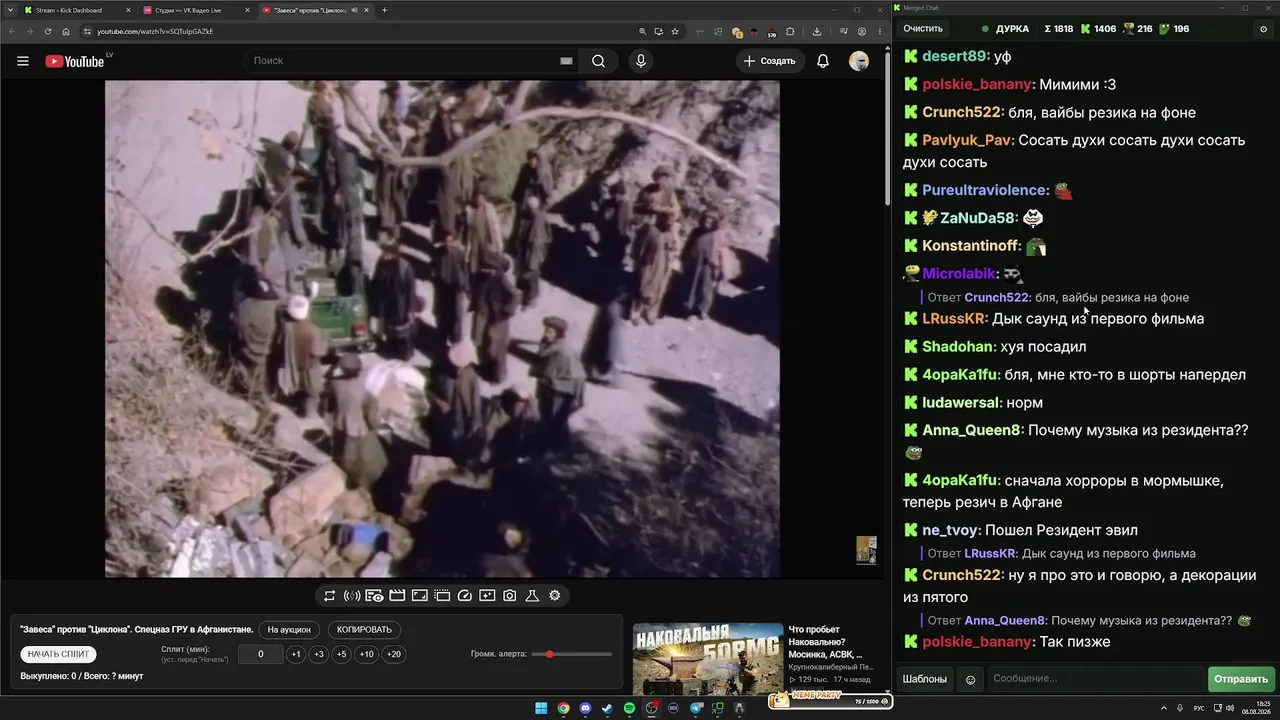Image resolution: width=1280 pixels, height=720 pixels.
Task: Add 1 minute to the split
Action: point(296,654)
